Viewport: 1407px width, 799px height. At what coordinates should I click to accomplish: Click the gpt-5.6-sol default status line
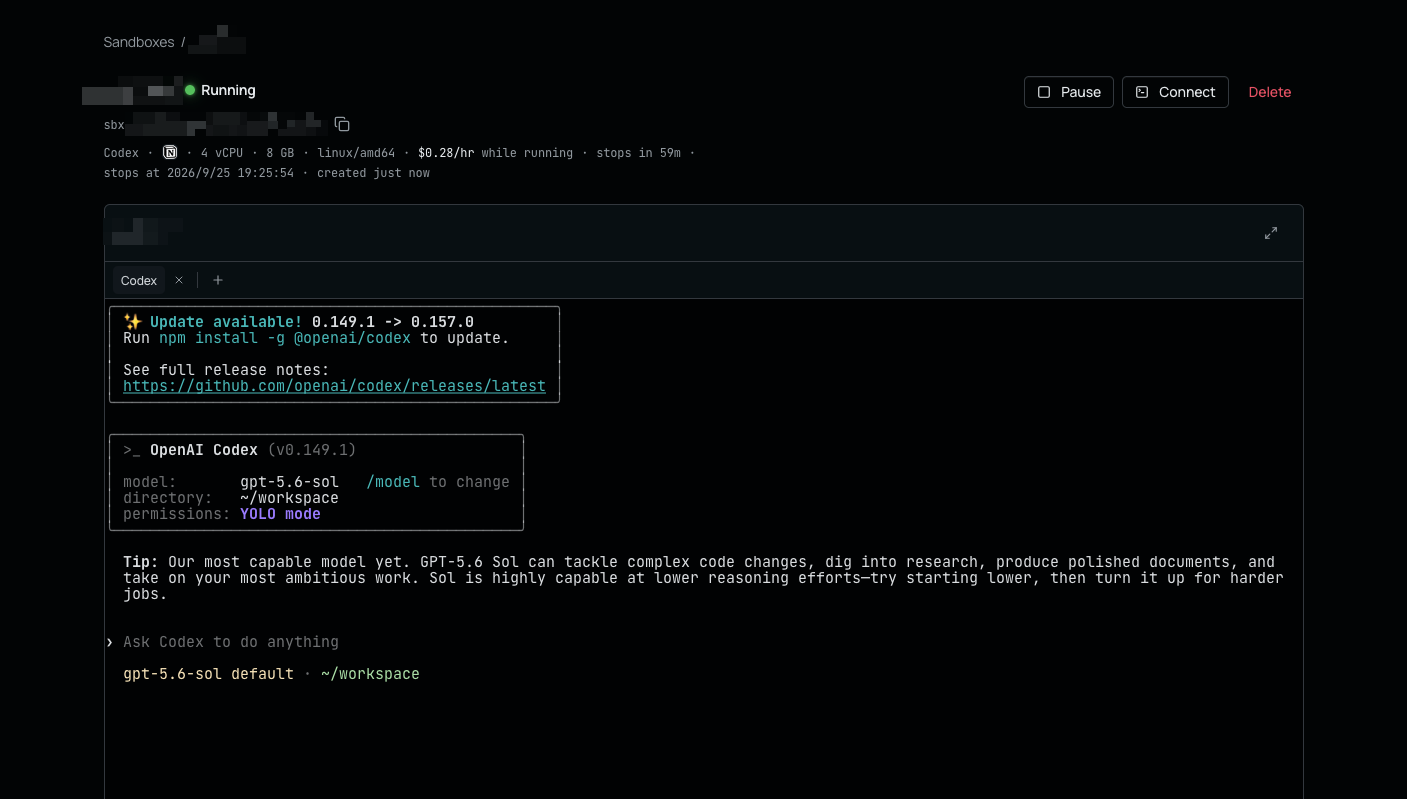(208, 674)
